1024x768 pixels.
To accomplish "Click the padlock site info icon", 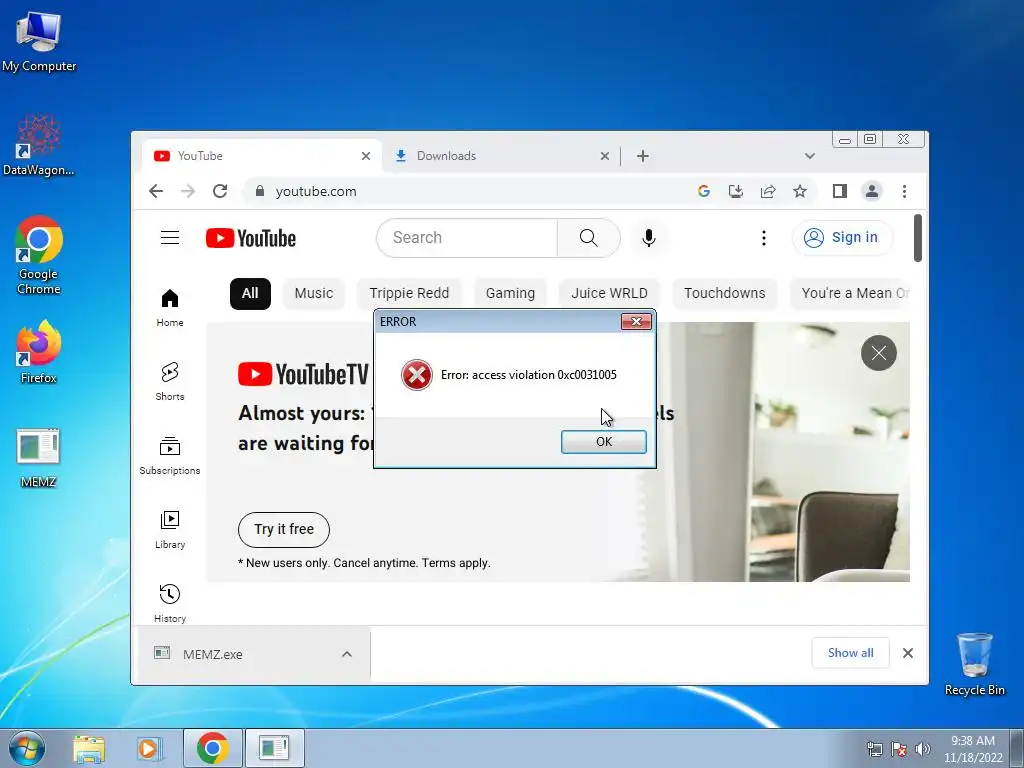I will pos(260,191).
